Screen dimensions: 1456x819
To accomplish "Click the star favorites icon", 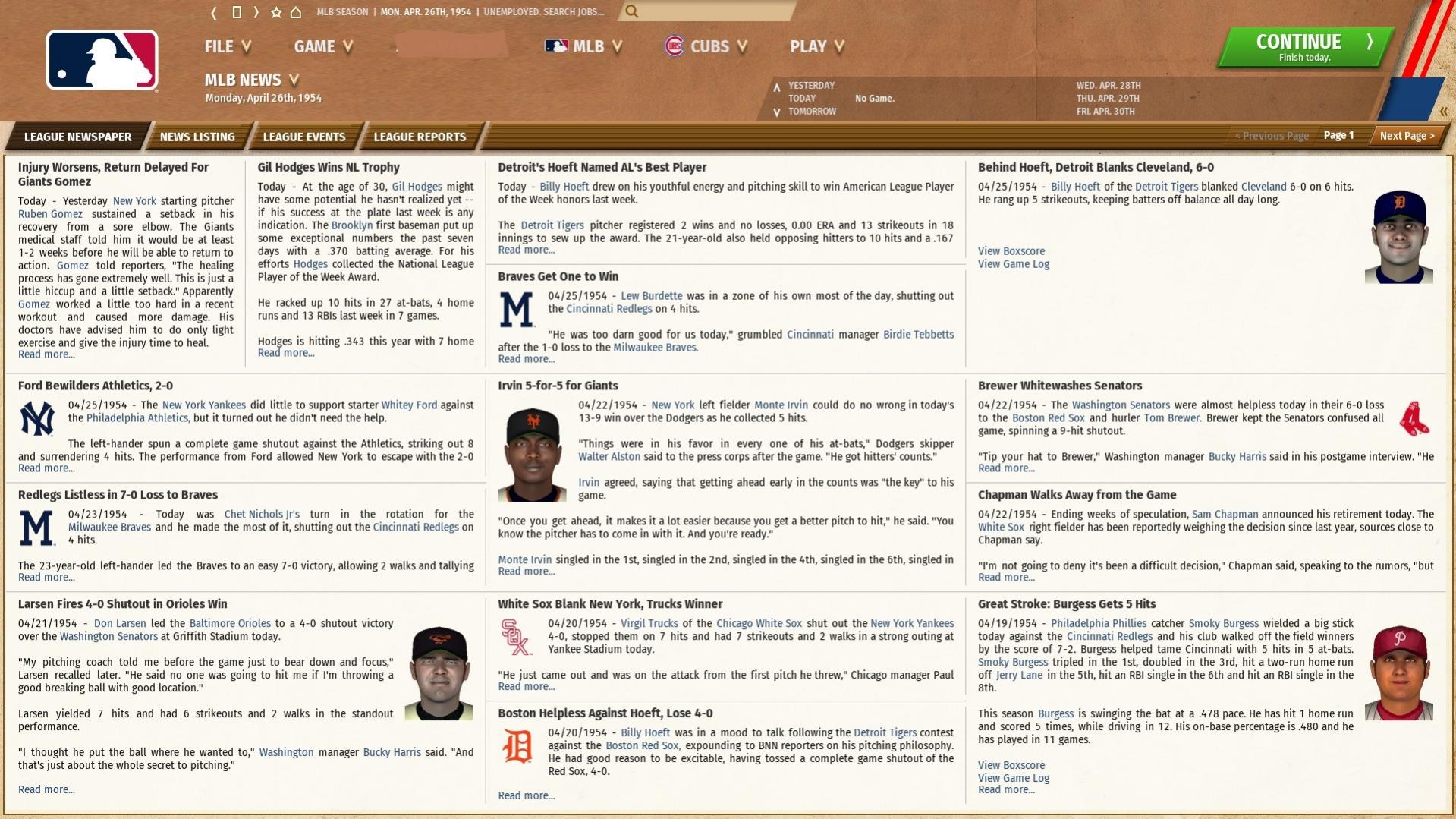I will (x=276, y=12).
